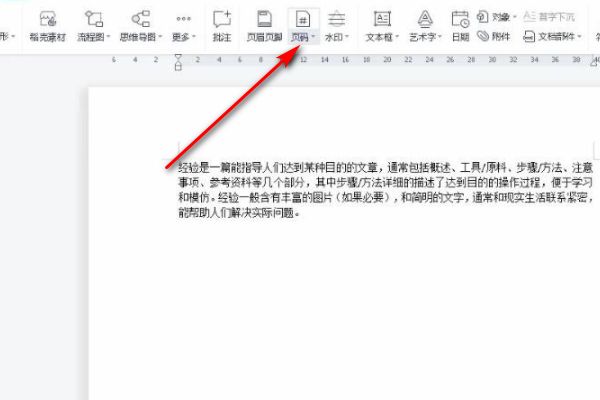This screenshot has height=400, width=600.
Task: Open the 艺术字 dropdown arrow
Action: tap(440, 37)
